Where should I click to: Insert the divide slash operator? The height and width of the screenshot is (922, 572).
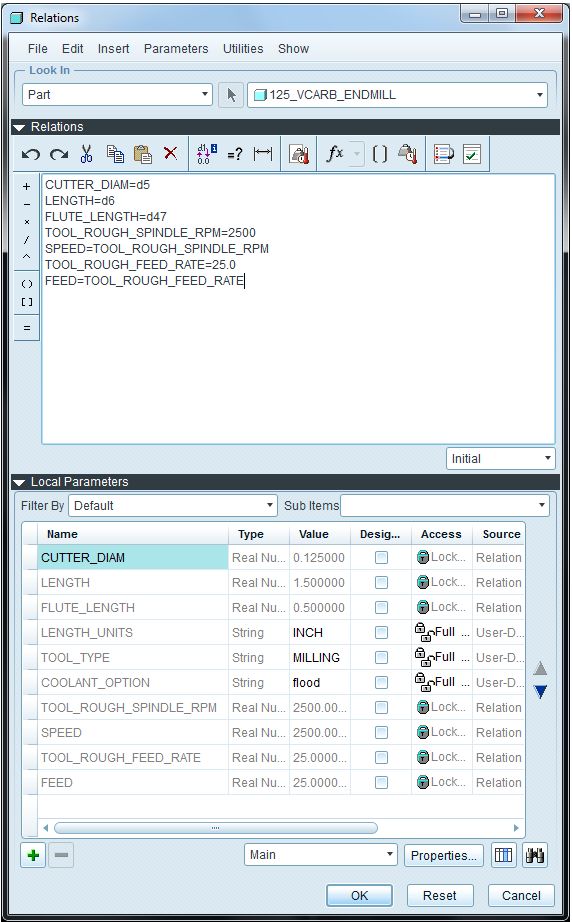tap(26, 240)
